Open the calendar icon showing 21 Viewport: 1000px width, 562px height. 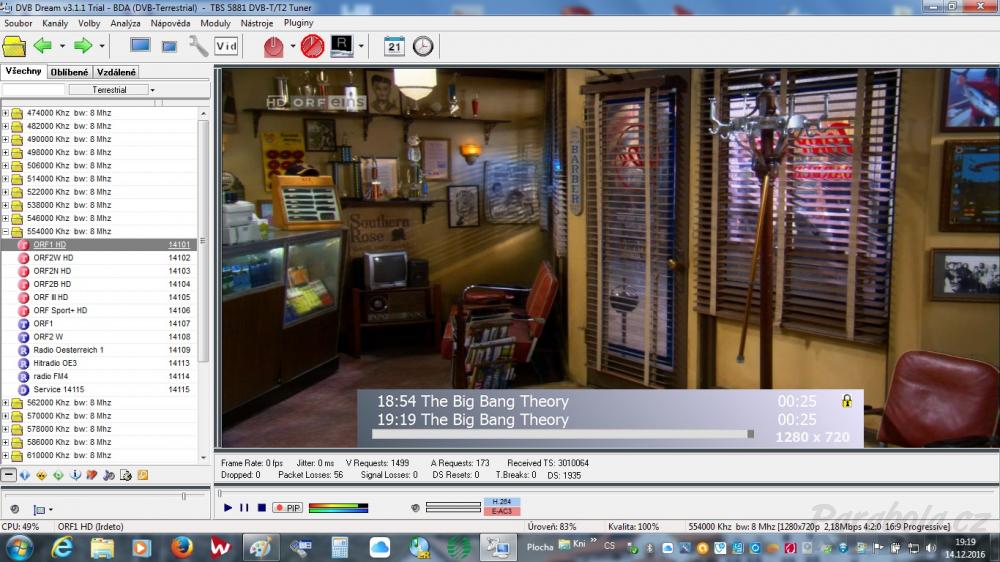[x=394, y=46]
